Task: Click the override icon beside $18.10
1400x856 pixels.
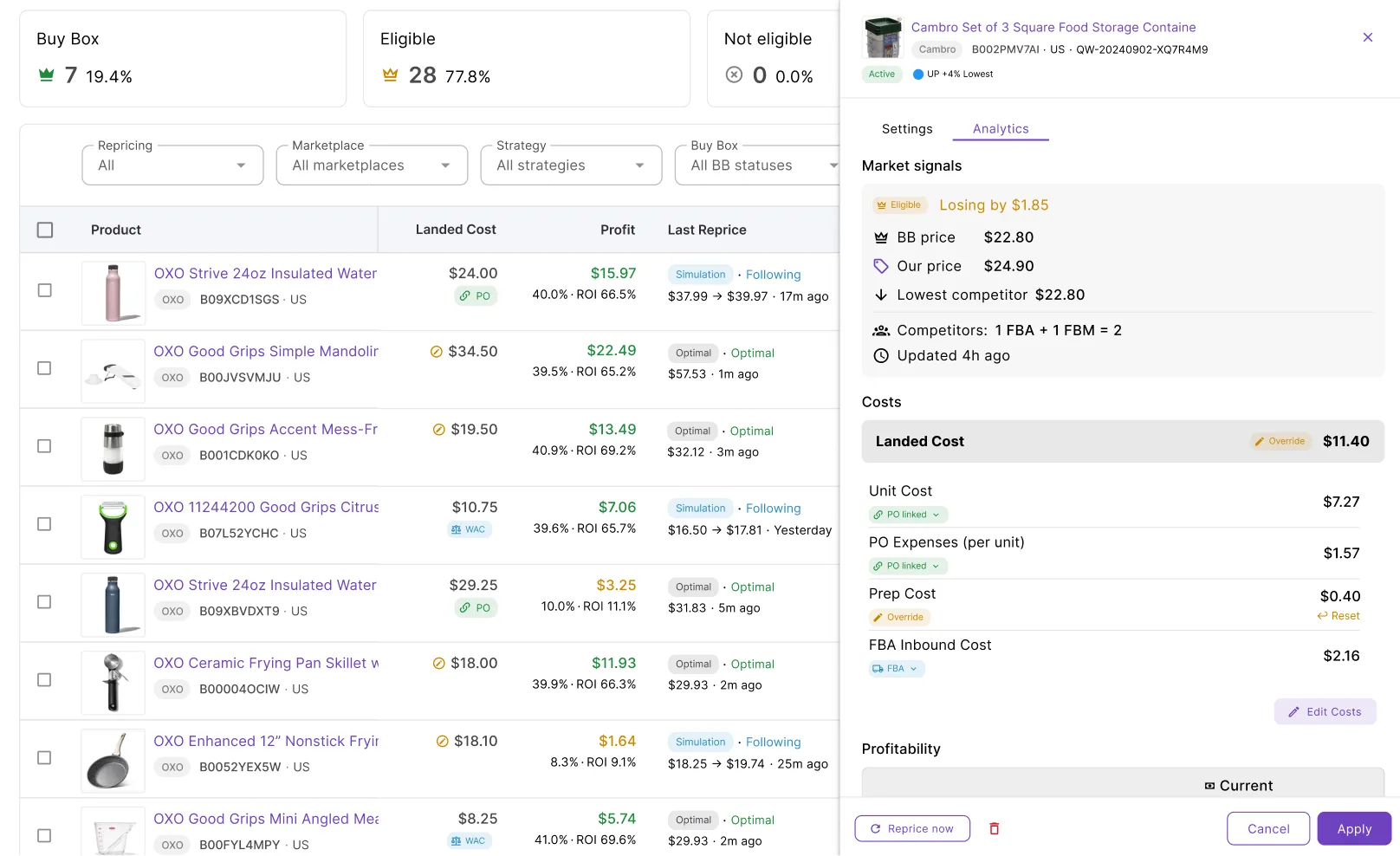Action: pos(443,742)
